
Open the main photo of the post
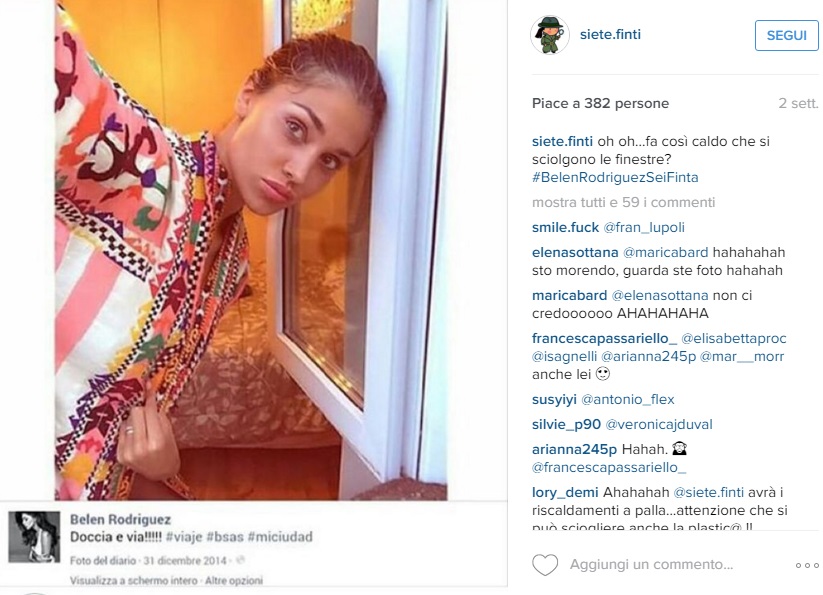[x=251, y=250]
